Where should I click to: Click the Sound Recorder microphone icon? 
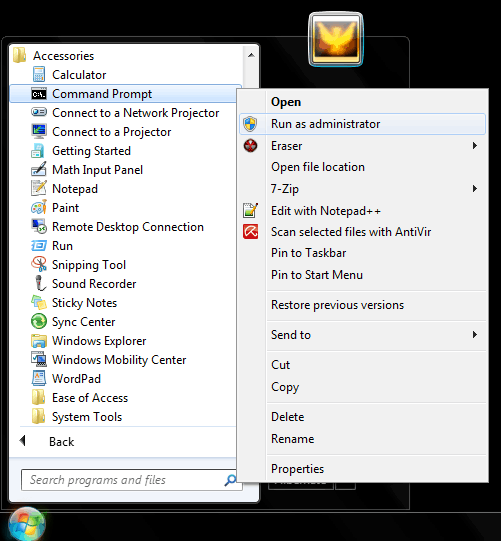(40, 283)
